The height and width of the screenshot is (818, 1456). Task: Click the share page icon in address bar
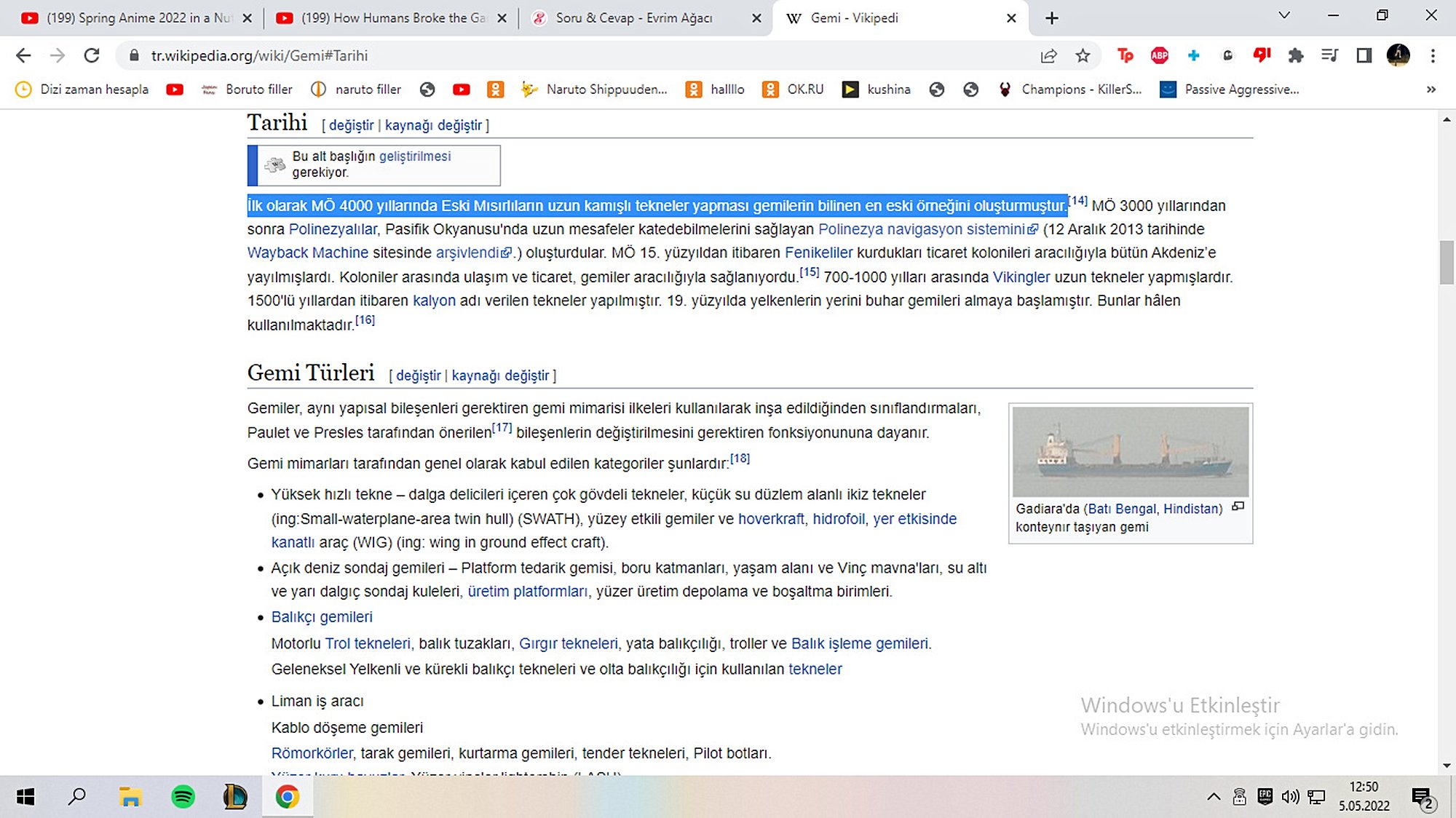click(1048, 56)
